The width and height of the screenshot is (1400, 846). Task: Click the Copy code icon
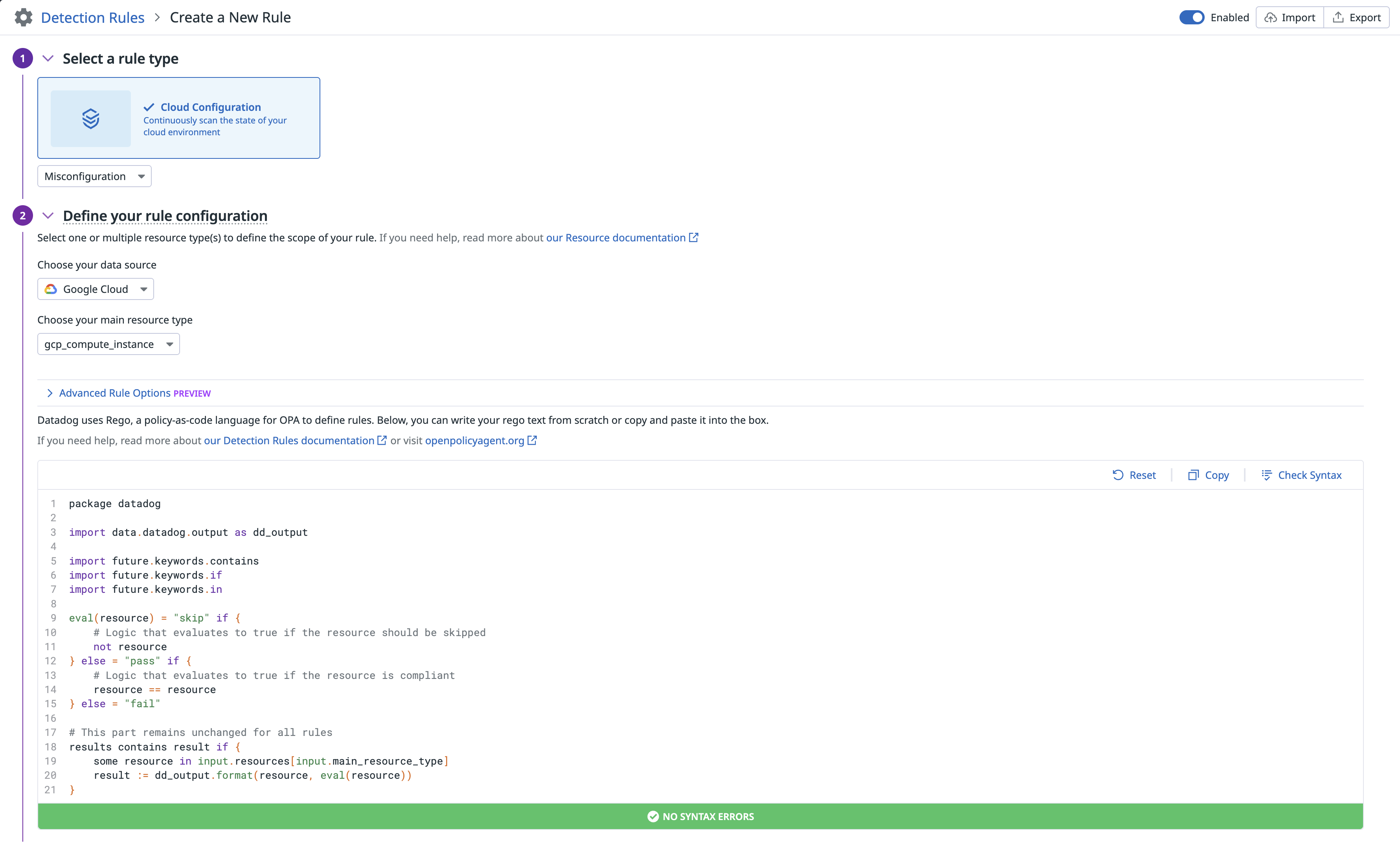pyautogui.click(x=1193, y=475)
